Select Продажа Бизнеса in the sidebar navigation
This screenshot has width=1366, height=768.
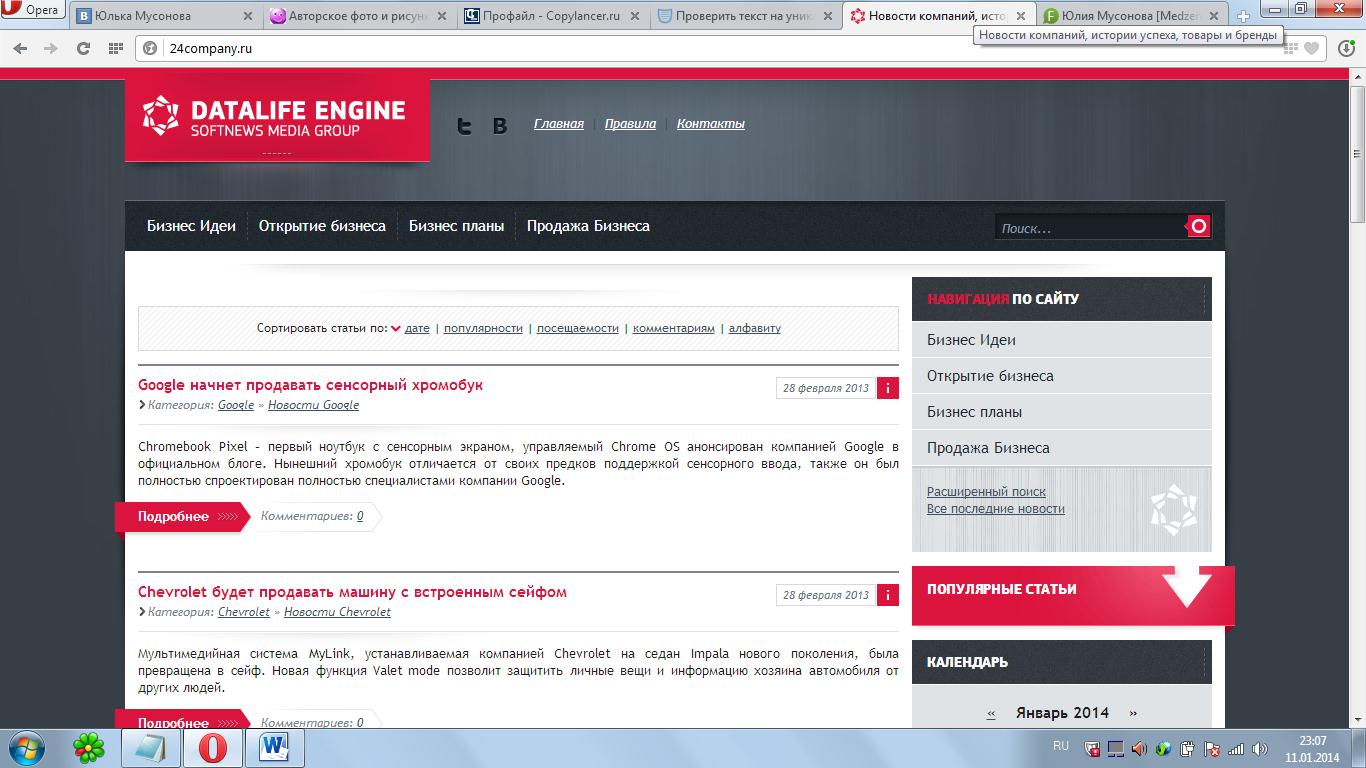pos(1062,448)
